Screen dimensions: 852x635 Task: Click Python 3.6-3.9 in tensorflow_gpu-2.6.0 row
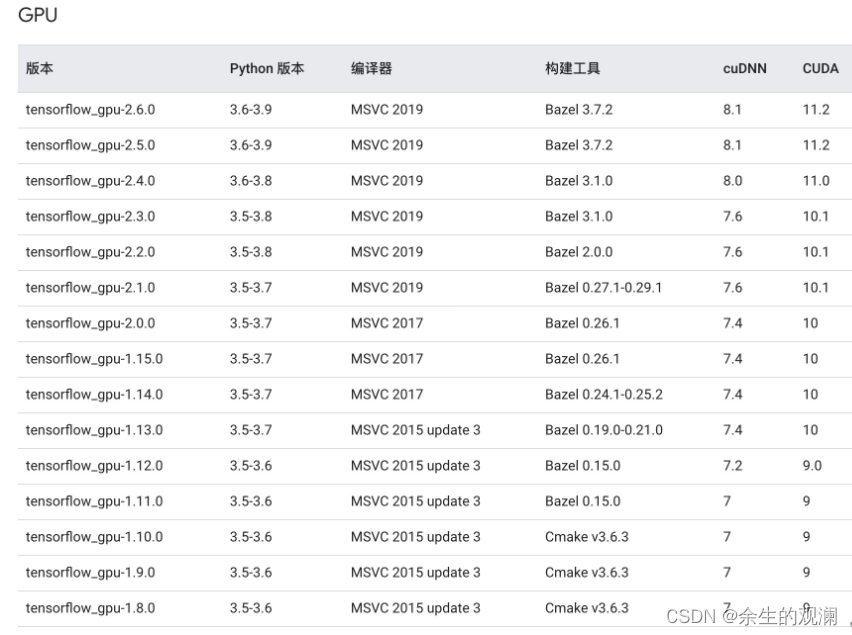point(250,110)
